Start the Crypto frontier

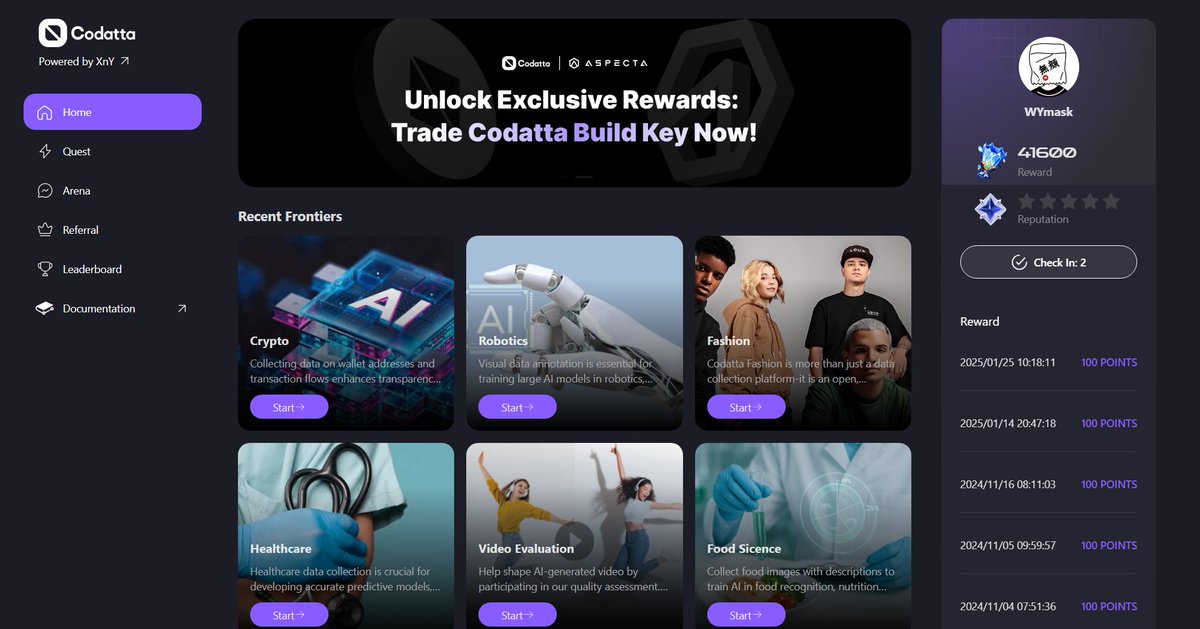coord(289,407)
